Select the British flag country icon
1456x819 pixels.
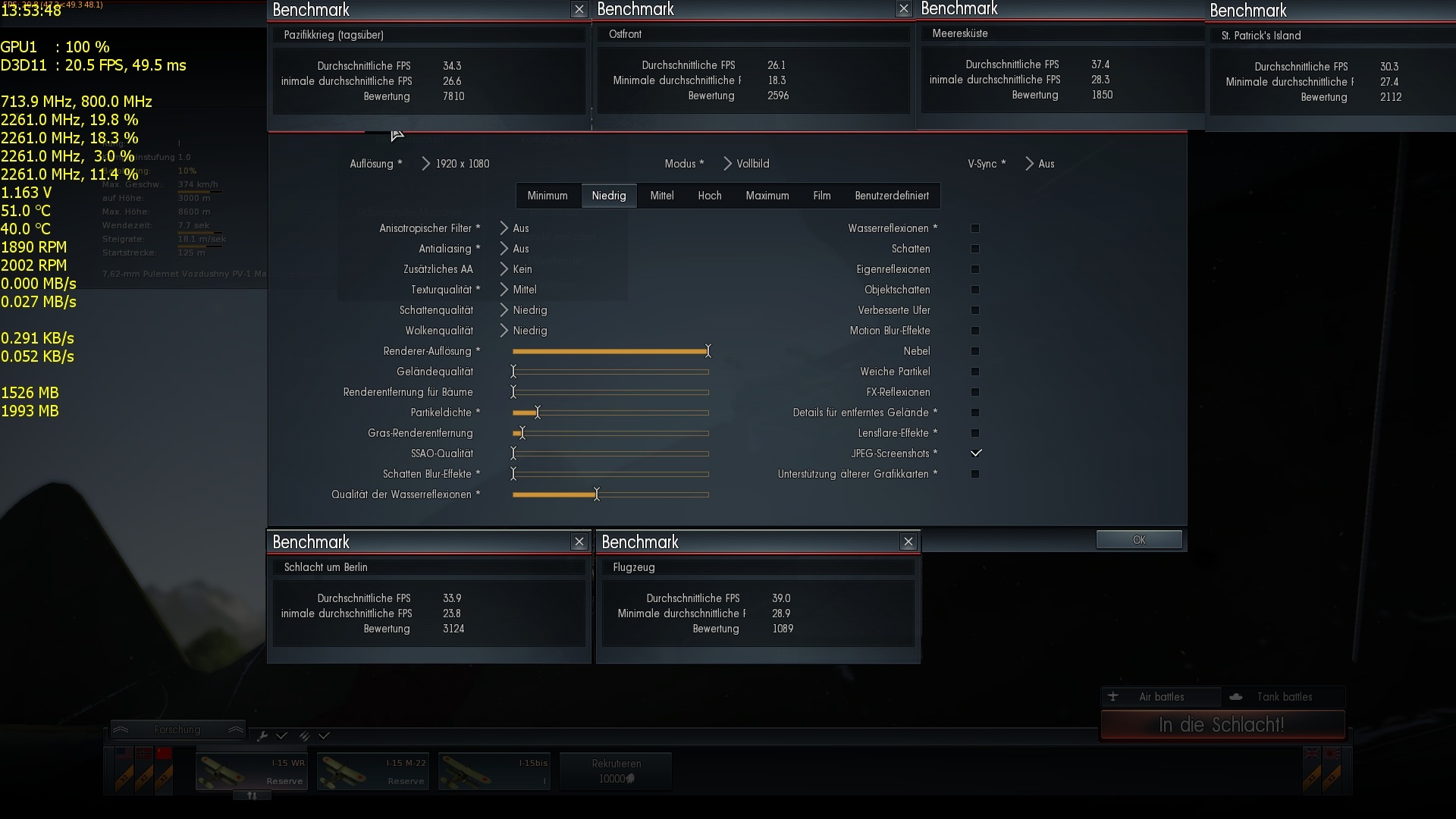click(1312, 754)
